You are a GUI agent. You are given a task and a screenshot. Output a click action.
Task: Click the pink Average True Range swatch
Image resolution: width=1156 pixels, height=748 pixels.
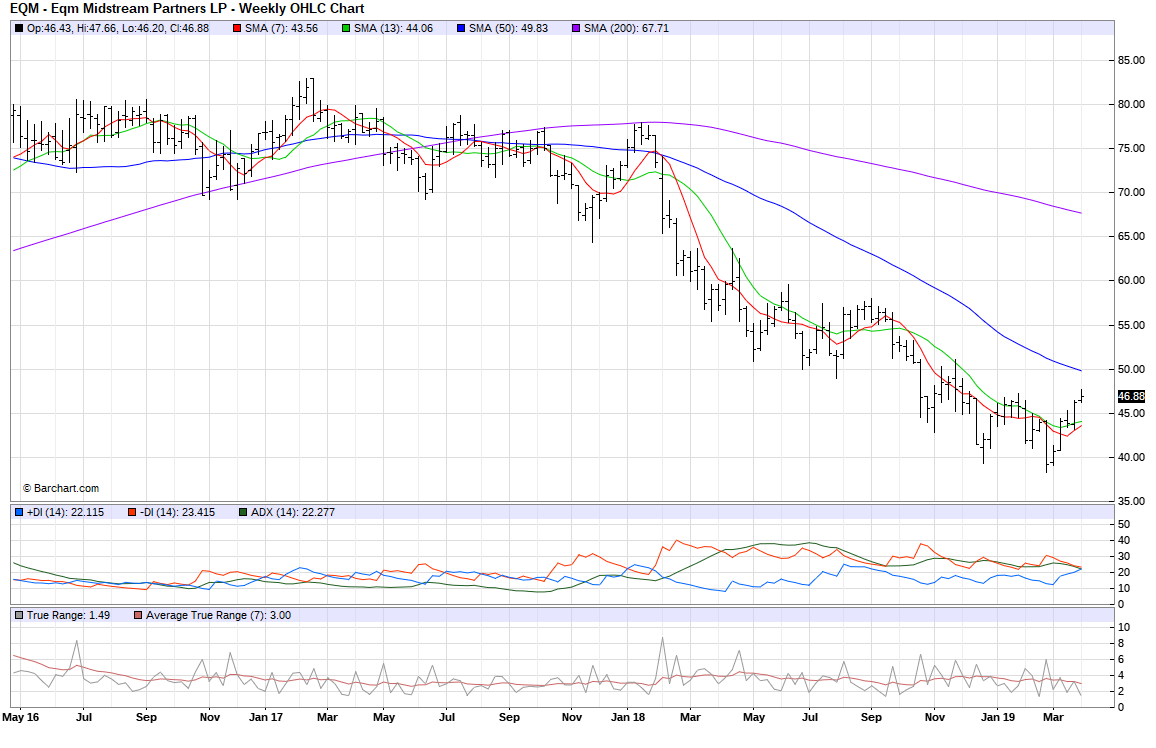138,615
